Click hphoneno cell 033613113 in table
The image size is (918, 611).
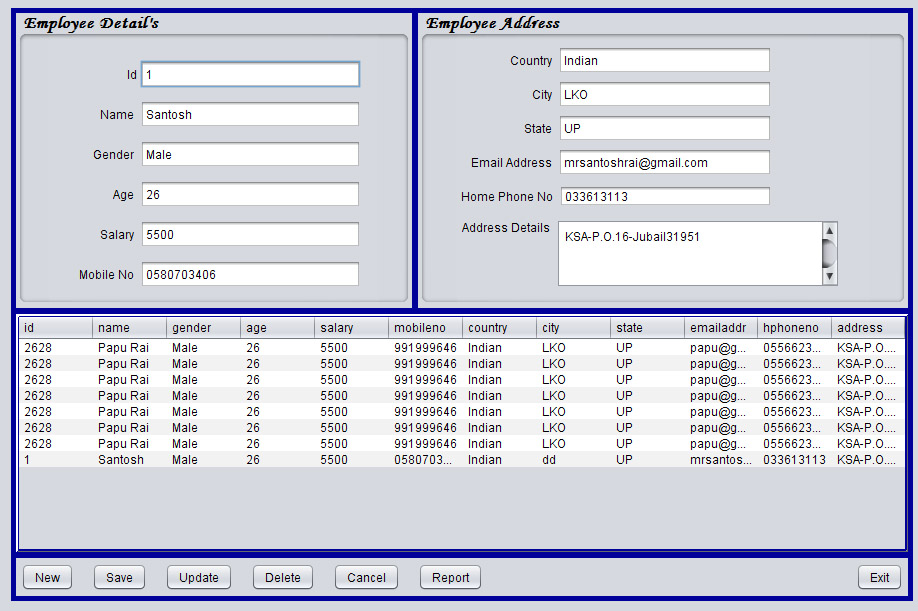(794, 459)
